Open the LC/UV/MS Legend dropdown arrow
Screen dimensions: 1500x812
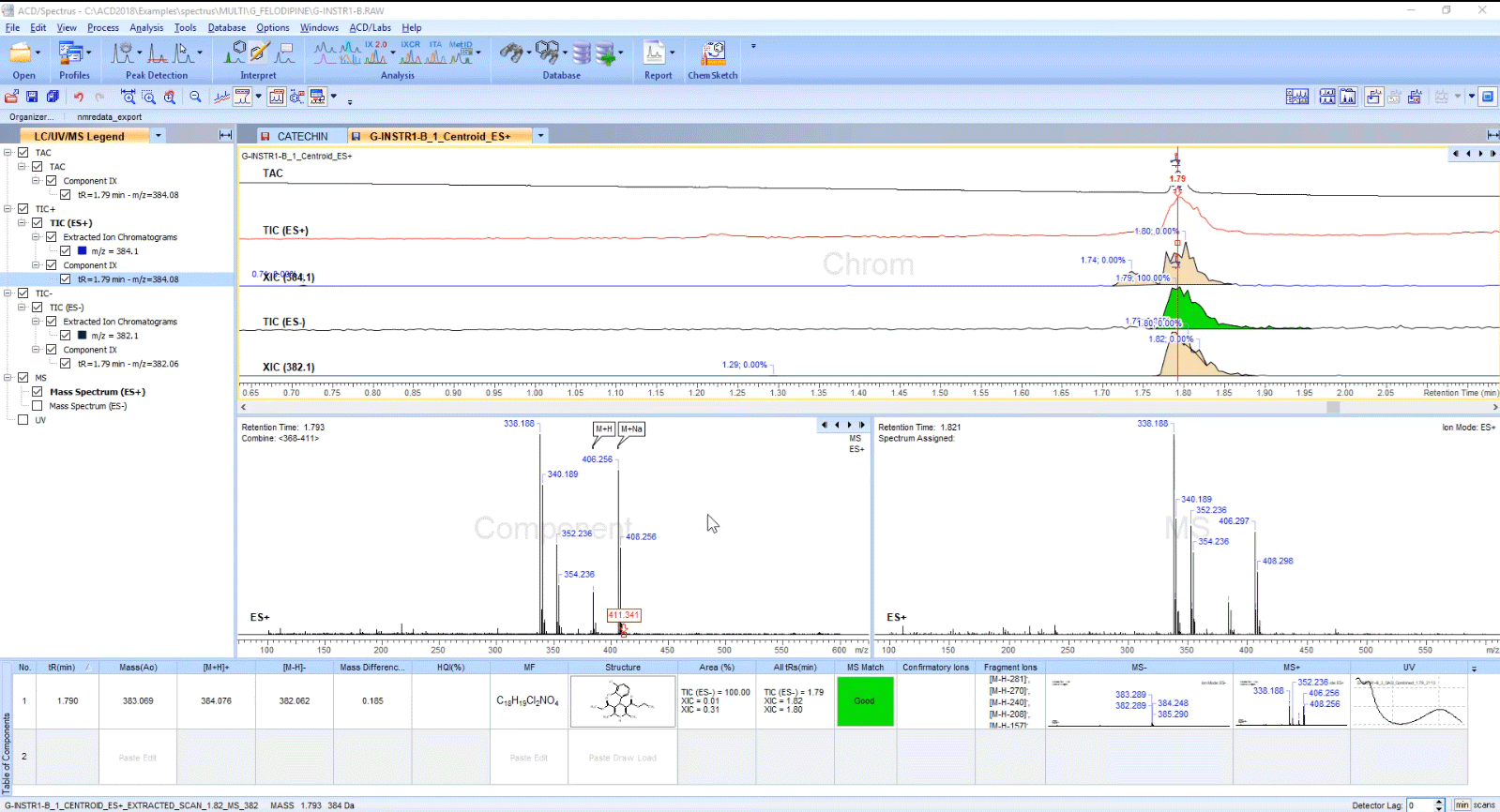coord(159,136)
